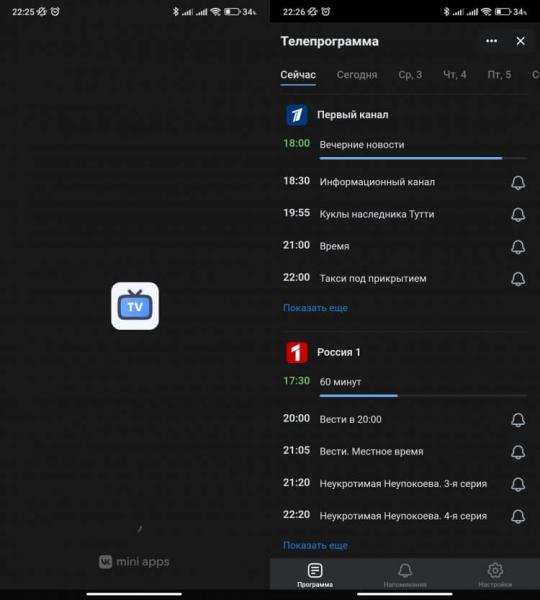Open the Ср, 3 day tab
This screenshot has width=540, height=600.
410,75
